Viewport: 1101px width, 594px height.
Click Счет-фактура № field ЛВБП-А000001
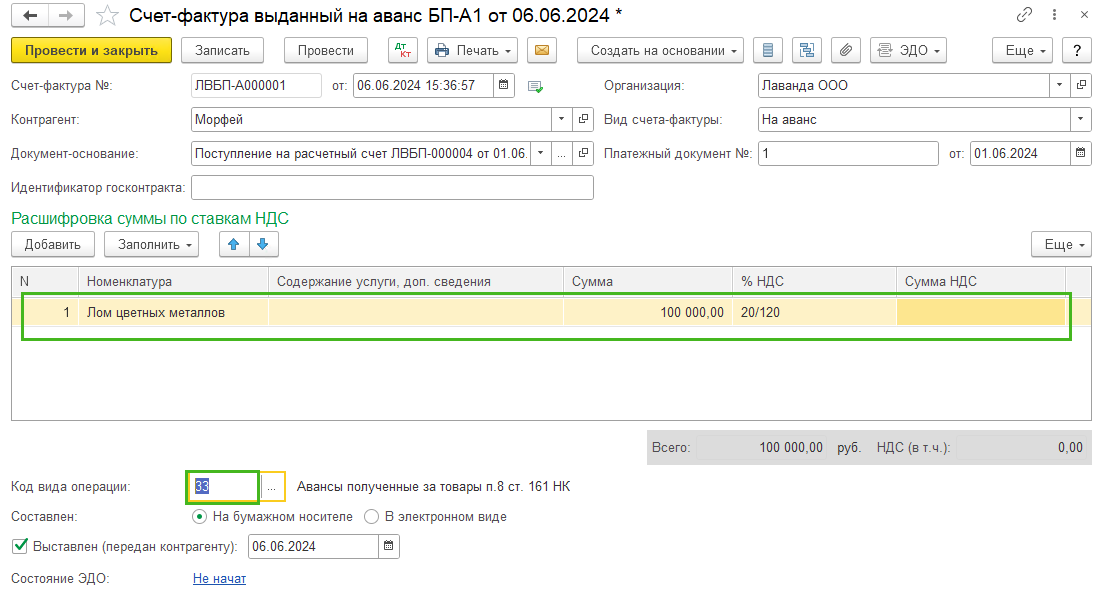[x=256, y=86]
